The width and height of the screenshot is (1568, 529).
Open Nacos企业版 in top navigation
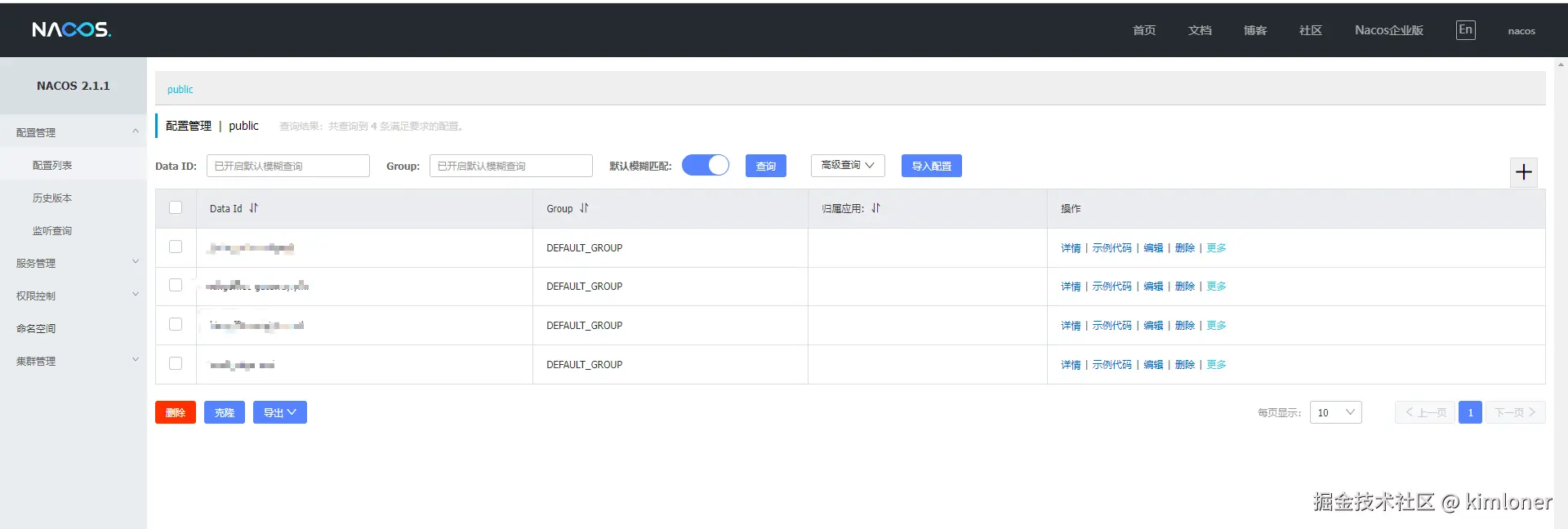[x=1389, y=30]
